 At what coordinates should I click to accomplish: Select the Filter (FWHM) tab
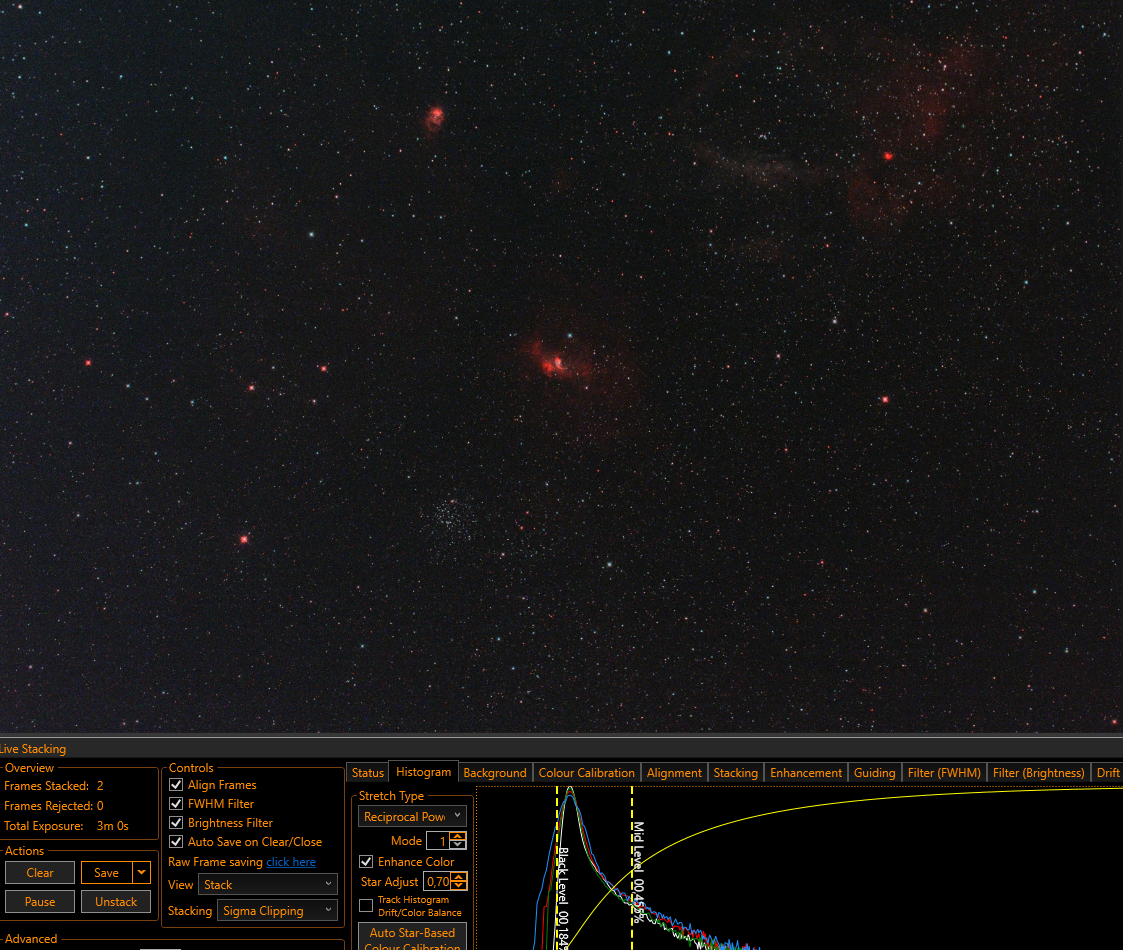click(944, 772)
